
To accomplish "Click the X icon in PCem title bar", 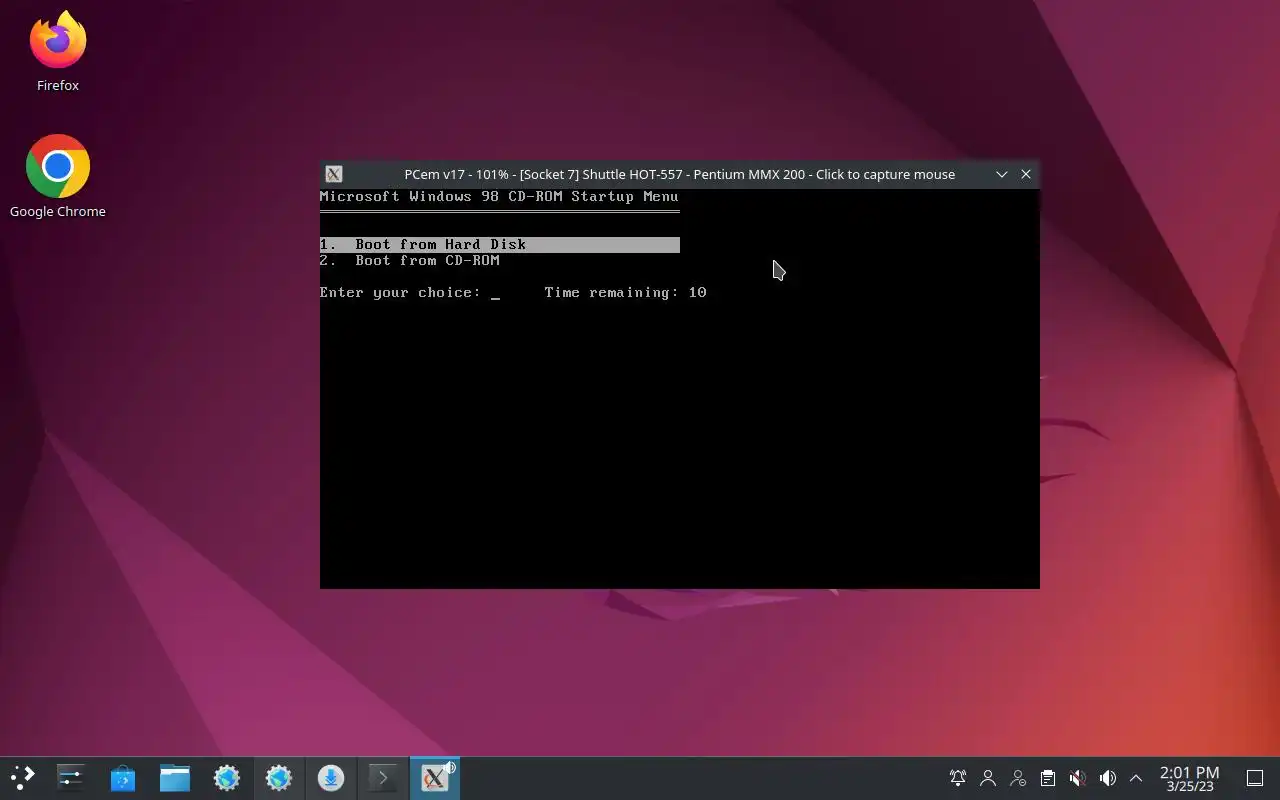I will 334,174.
